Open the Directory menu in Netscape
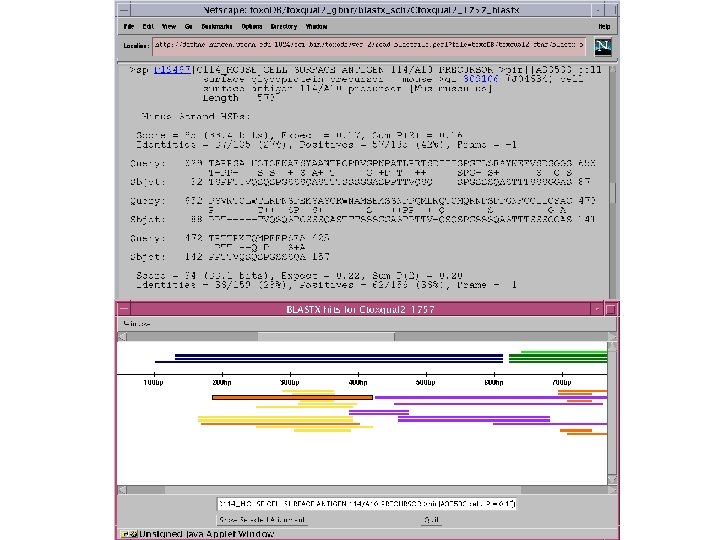 coord(284,27)
